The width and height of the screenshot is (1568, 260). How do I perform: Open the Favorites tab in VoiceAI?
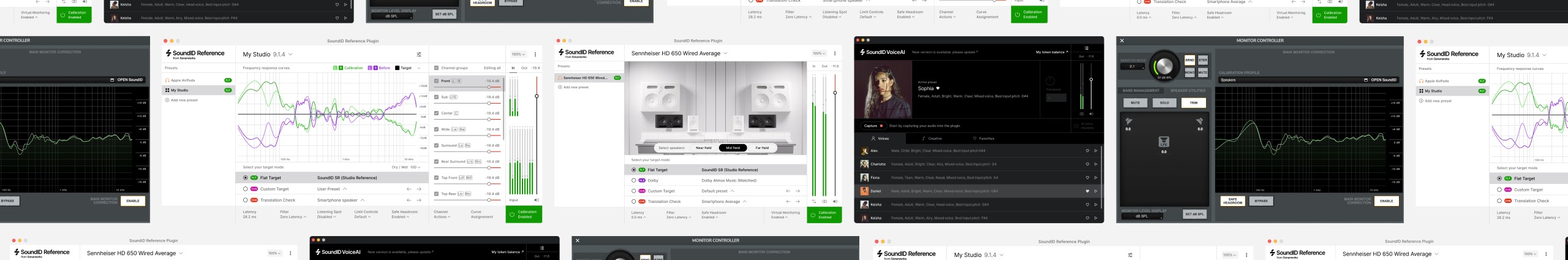984,139
